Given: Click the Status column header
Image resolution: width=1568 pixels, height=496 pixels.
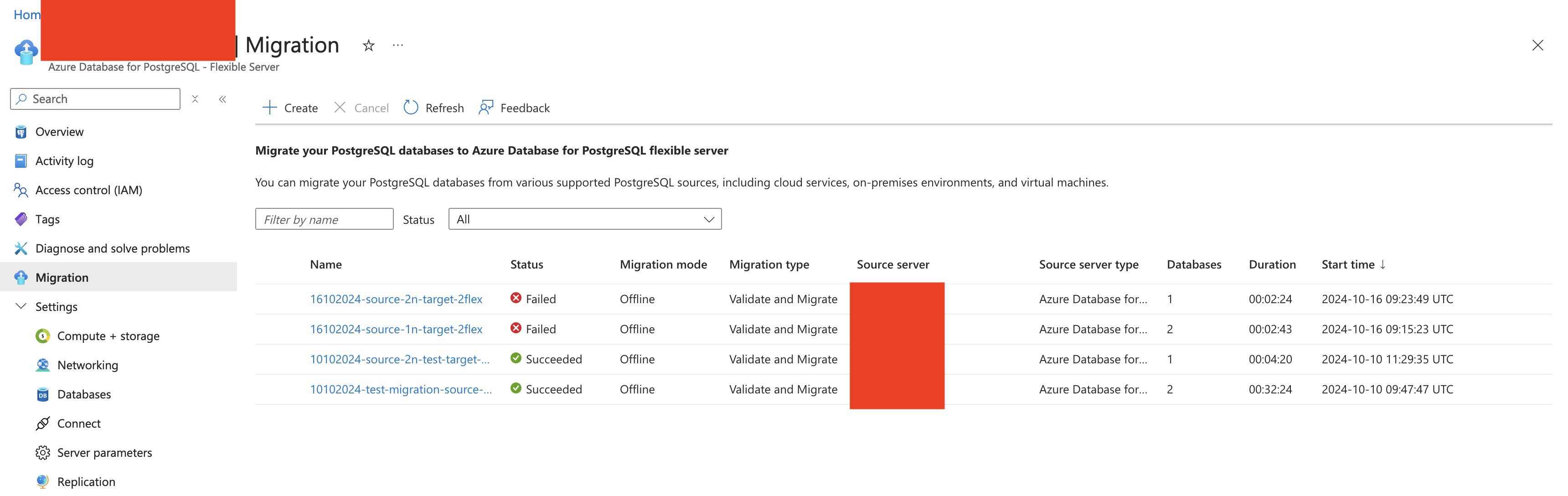Looking at the screenshot, I should pos(526,264).
